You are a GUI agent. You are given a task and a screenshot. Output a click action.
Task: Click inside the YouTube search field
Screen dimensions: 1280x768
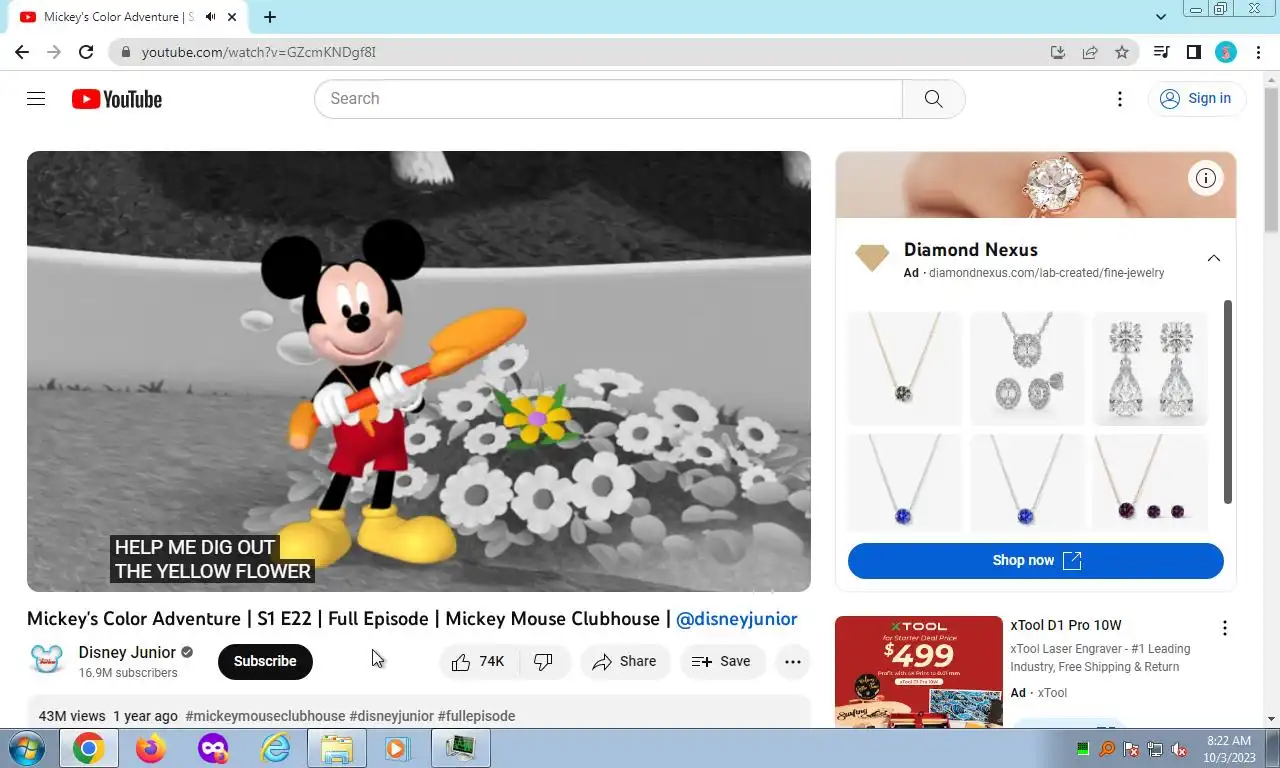[608, 99]
